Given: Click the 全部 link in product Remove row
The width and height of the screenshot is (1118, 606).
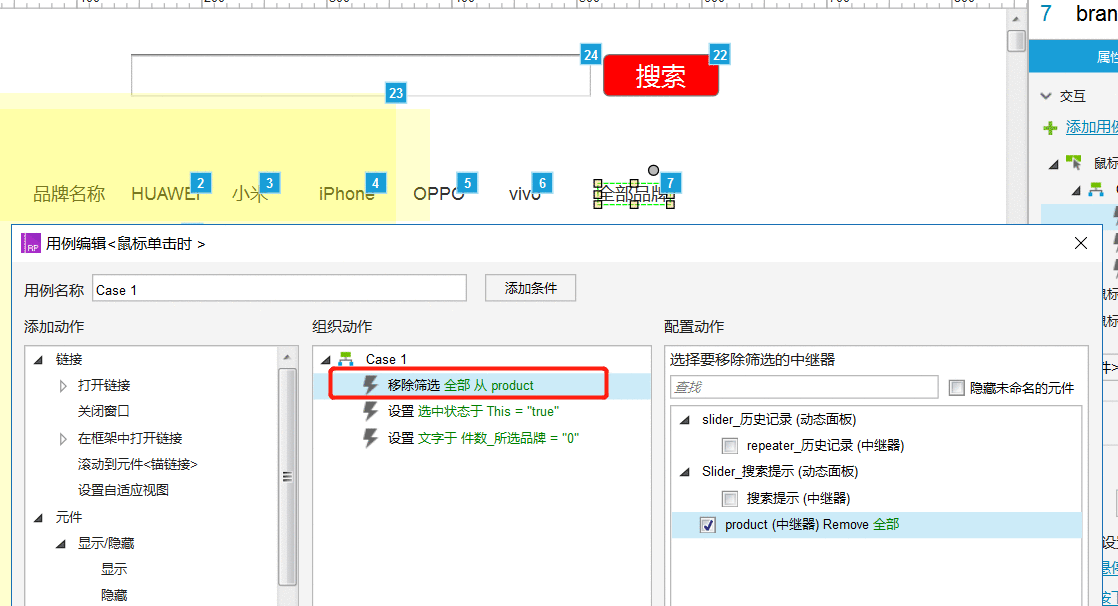Looking at the screenshot, I should (886, 525).
